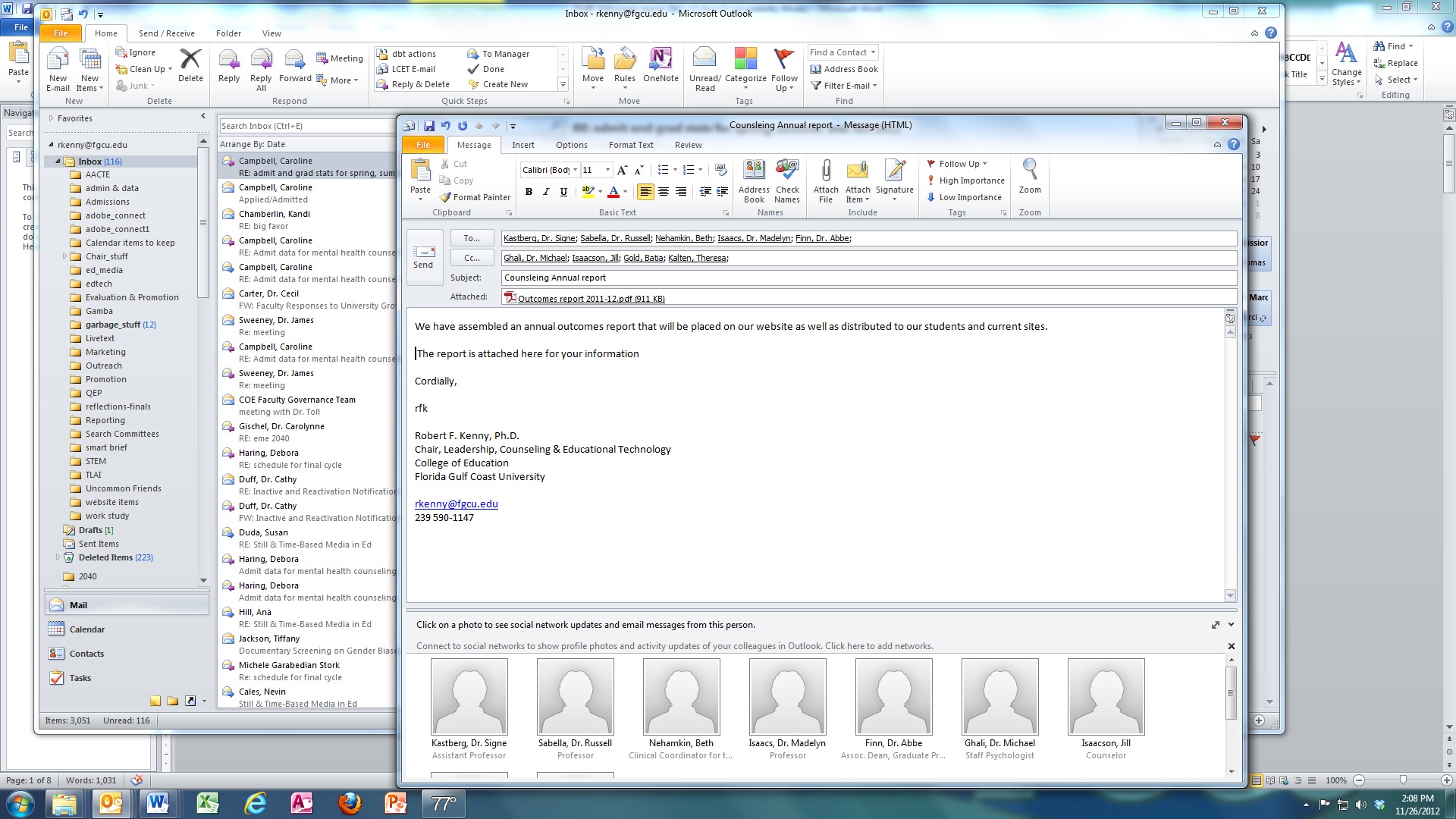Switch to Options tab in message window
The height and width of the screenshot is (819, 1456).
[x=571, y=145]
